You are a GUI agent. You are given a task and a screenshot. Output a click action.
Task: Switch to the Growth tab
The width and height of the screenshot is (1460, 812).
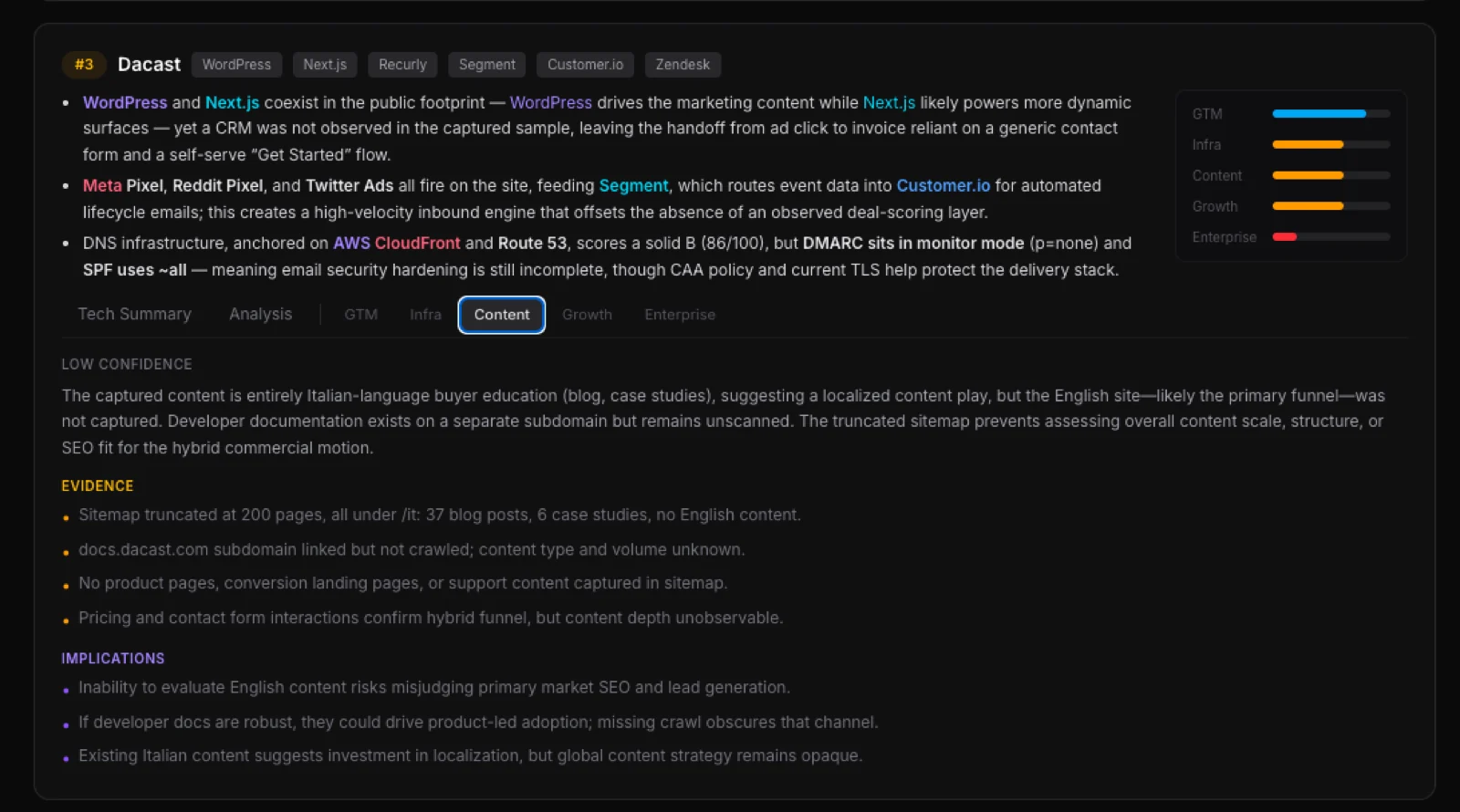pos(587,315)
